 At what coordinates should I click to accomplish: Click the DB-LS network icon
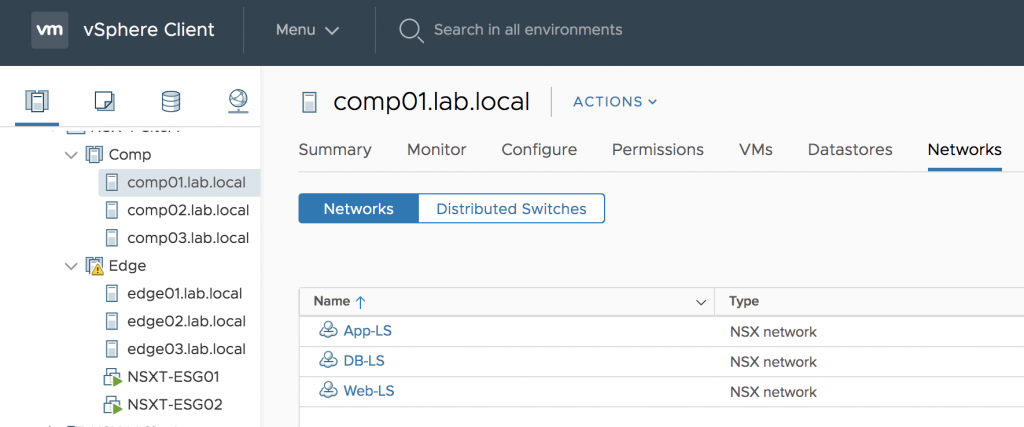[x=327, y=361]
